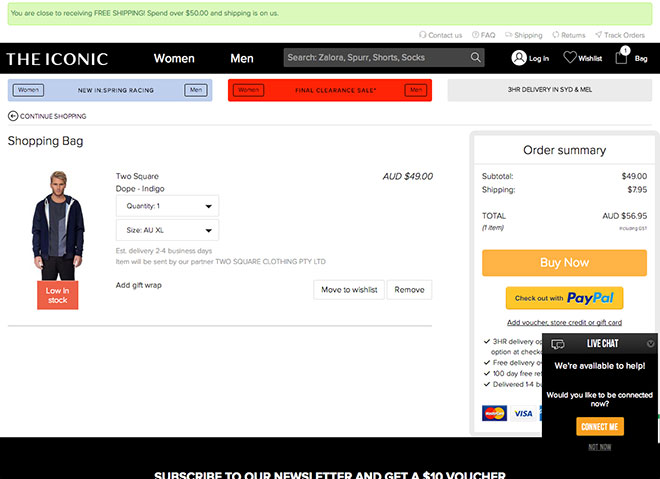
Task: Click Add voucher, store credit or gift card
Action: (x=564, y=322)
